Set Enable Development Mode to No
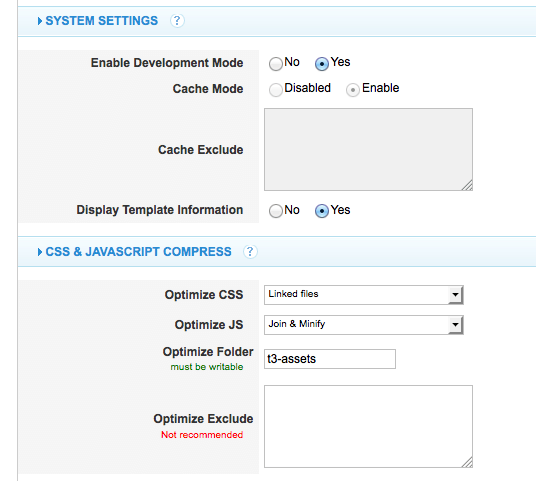Image resolution: width=536 pixels, height=481 pixels. (276, 64)
